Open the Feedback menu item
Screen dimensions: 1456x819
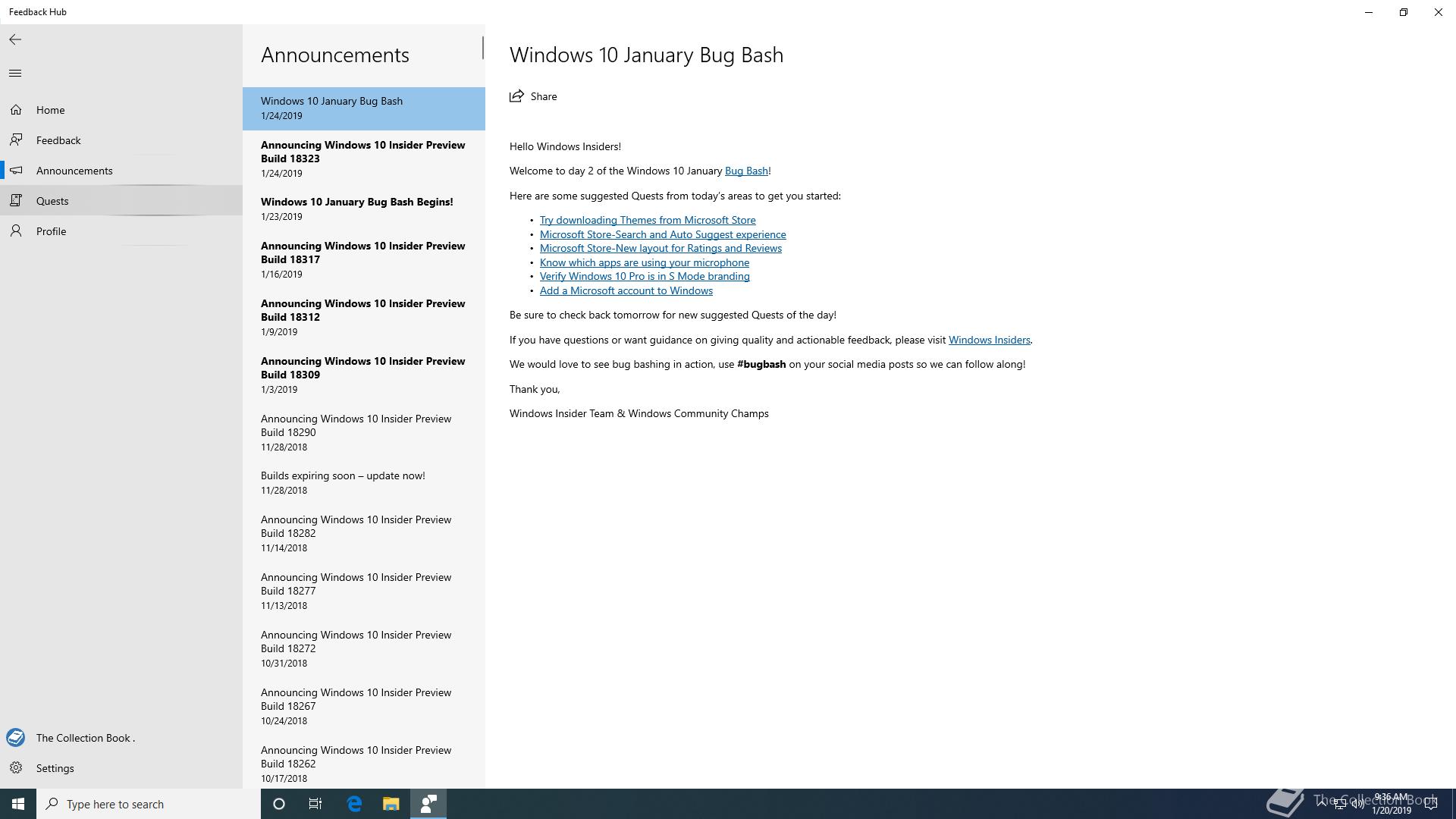tap(121, 140)
